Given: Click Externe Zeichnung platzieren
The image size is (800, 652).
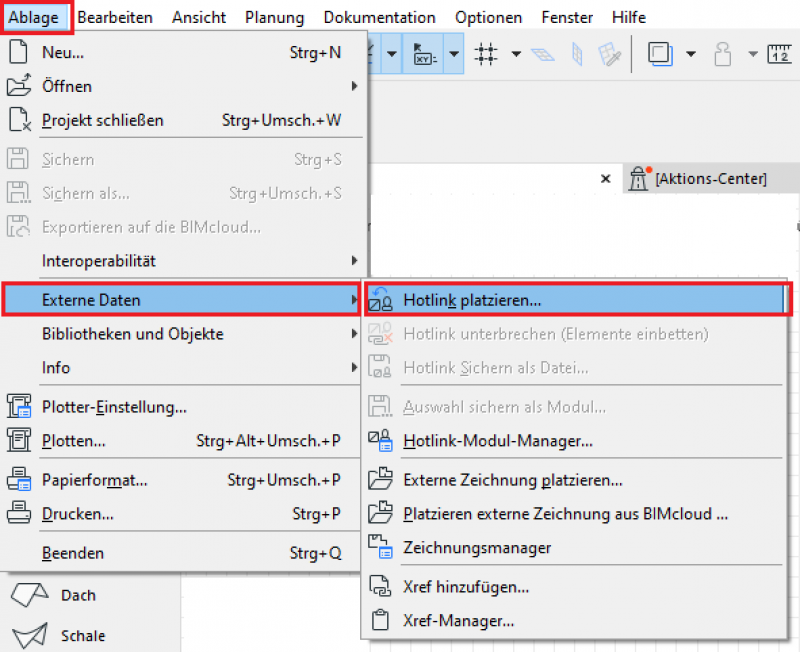Looking at the screenshot, I should [513, 480].
